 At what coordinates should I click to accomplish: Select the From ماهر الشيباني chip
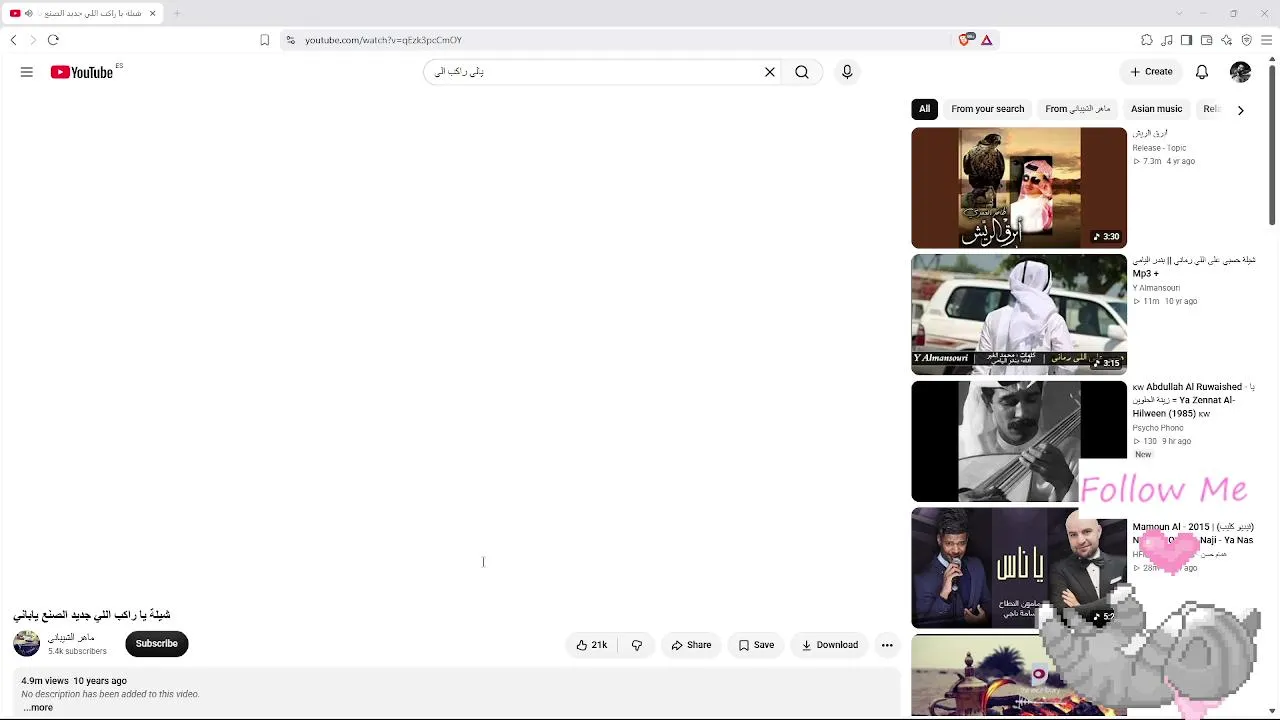tap(1078, 109)
